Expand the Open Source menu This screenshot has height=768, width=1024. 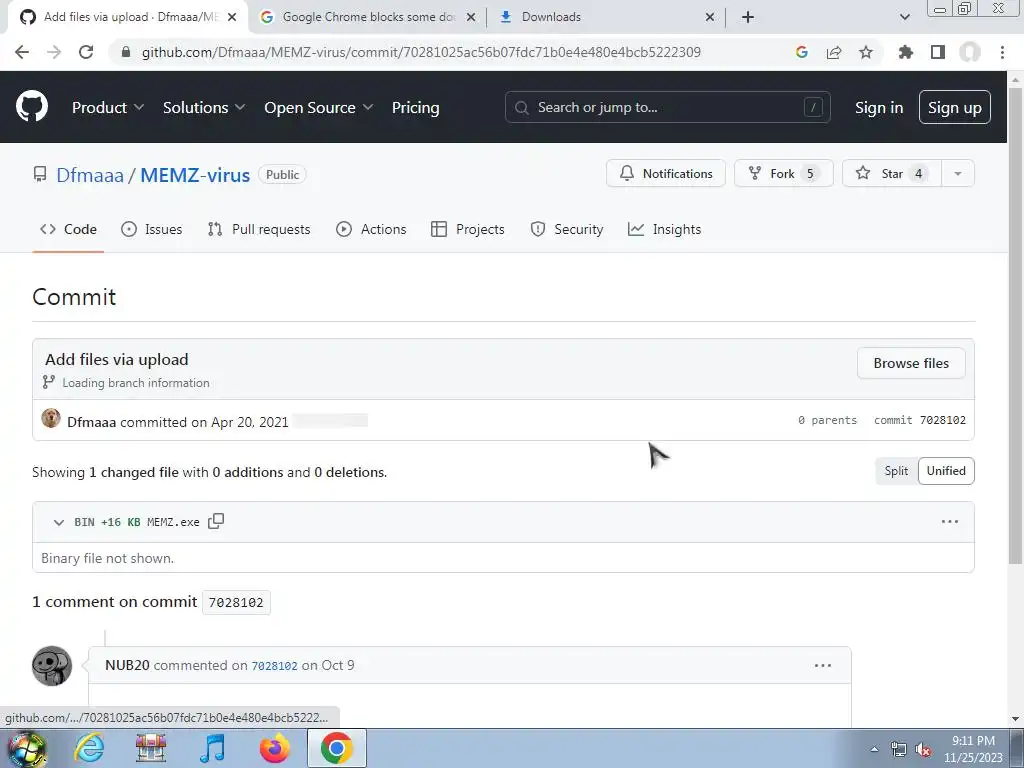(x=319, y=108)
